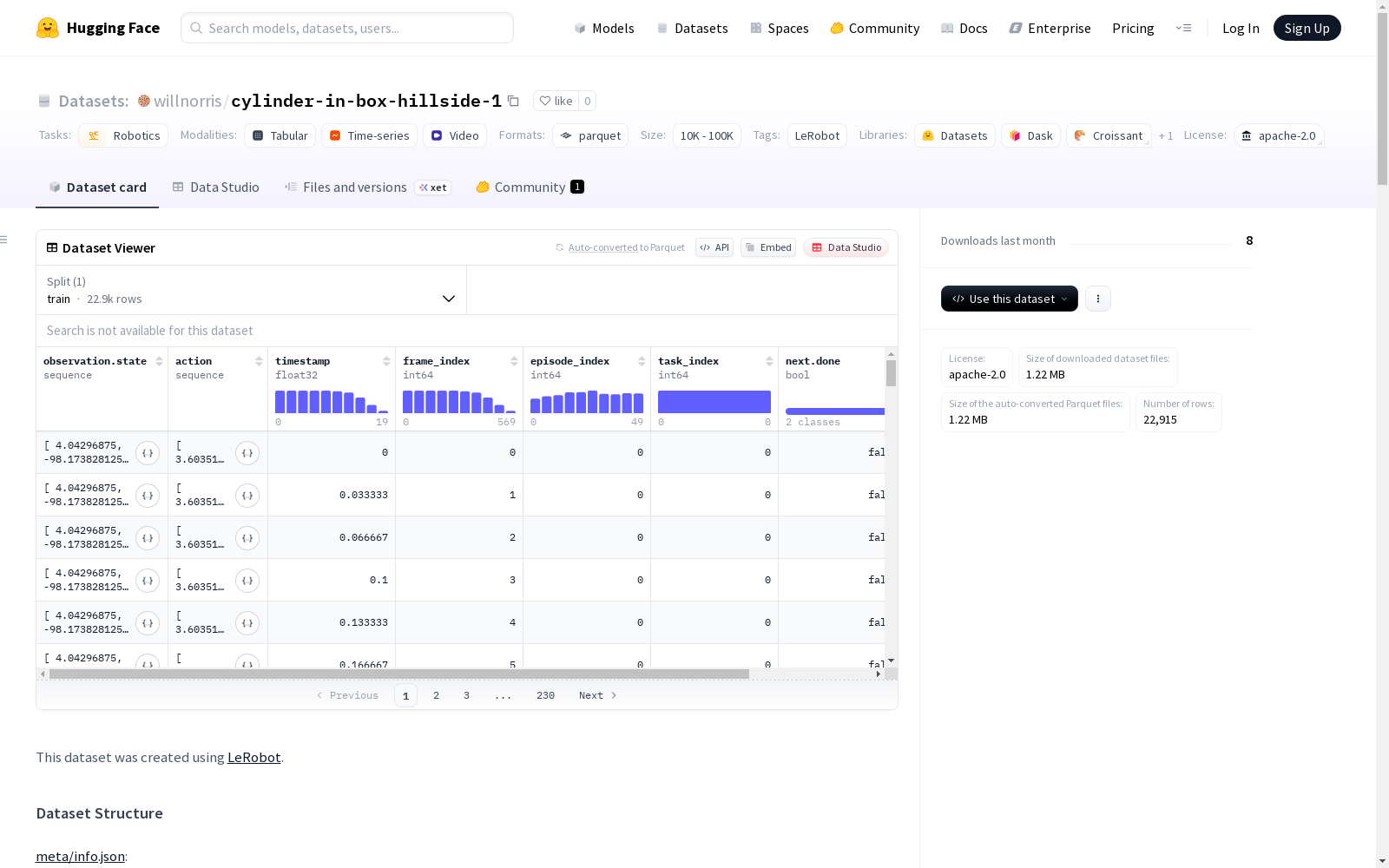Go to Models in the top navigation
The height and width of the screenshot is (868, 1389).
tap(604, 28)
